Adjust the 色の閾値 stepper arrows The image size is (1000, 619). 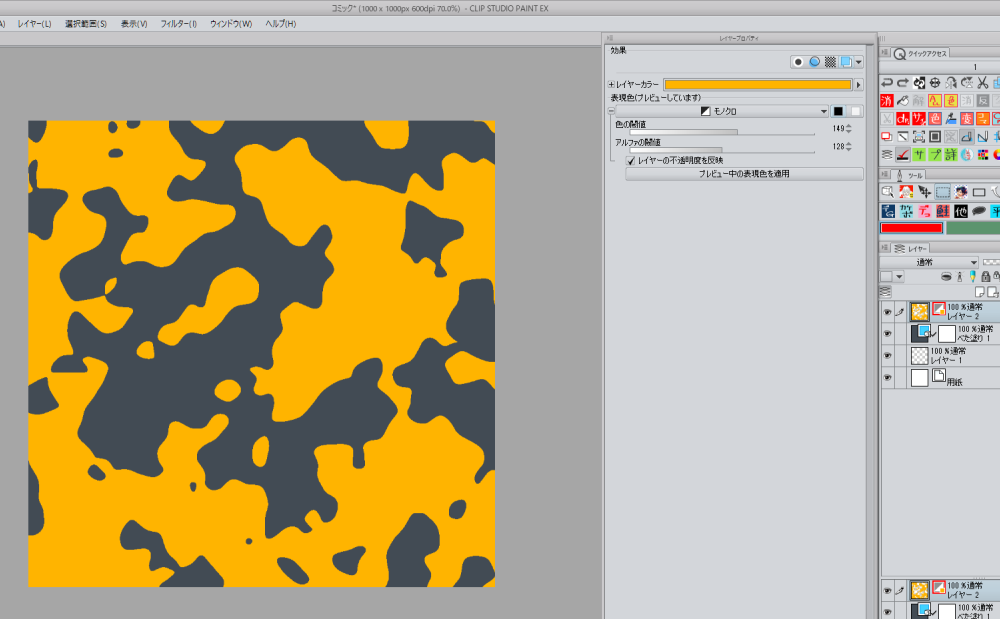point(848,128)
